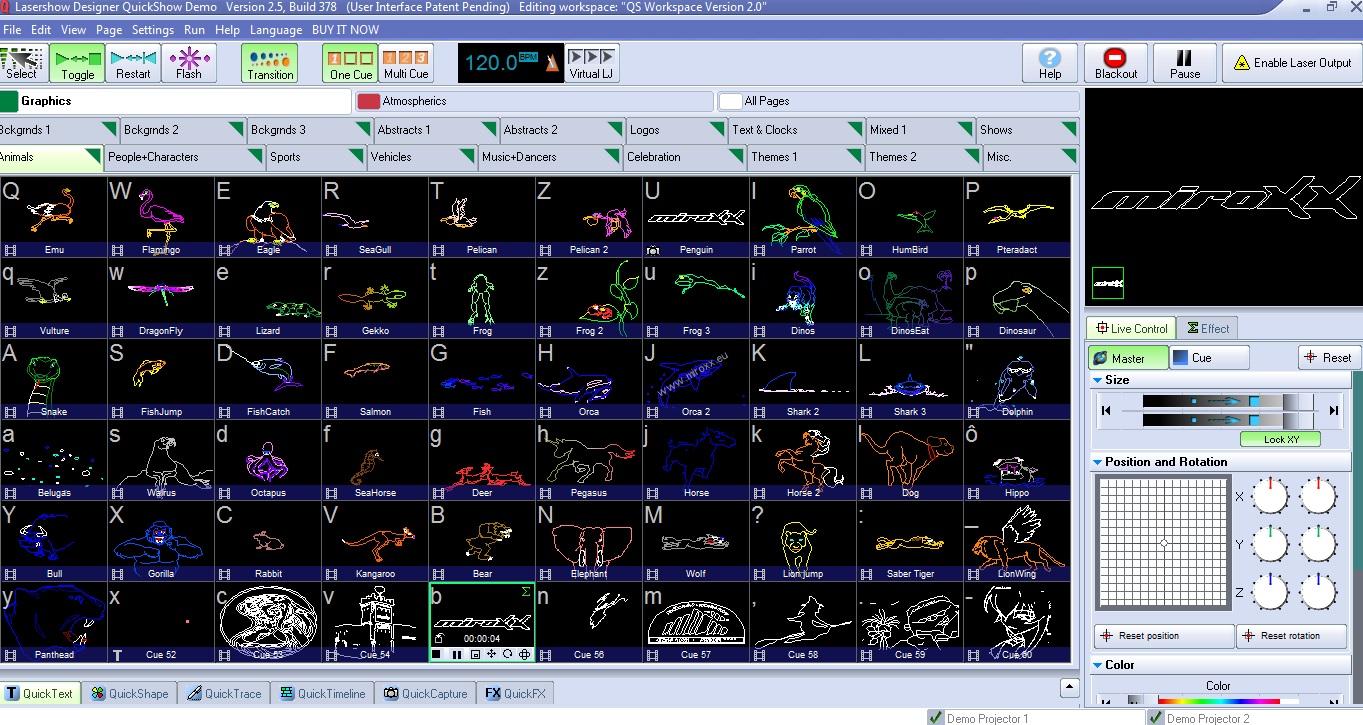Image resolution: width=1363 pixels, height=725 pixels.
Task: Enable Toggle mode
Action: click(x=77, y=62)
